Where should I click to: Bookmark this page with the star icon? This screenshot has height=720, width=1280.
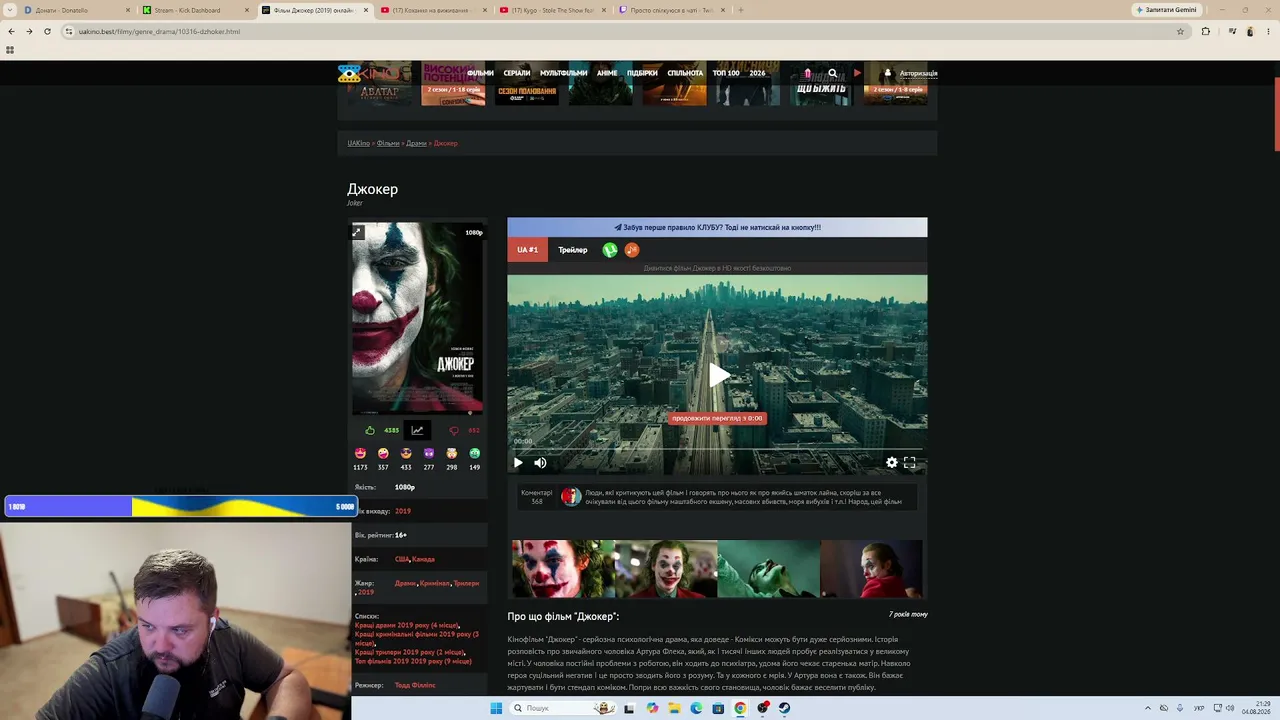[x=1180, y=31]
